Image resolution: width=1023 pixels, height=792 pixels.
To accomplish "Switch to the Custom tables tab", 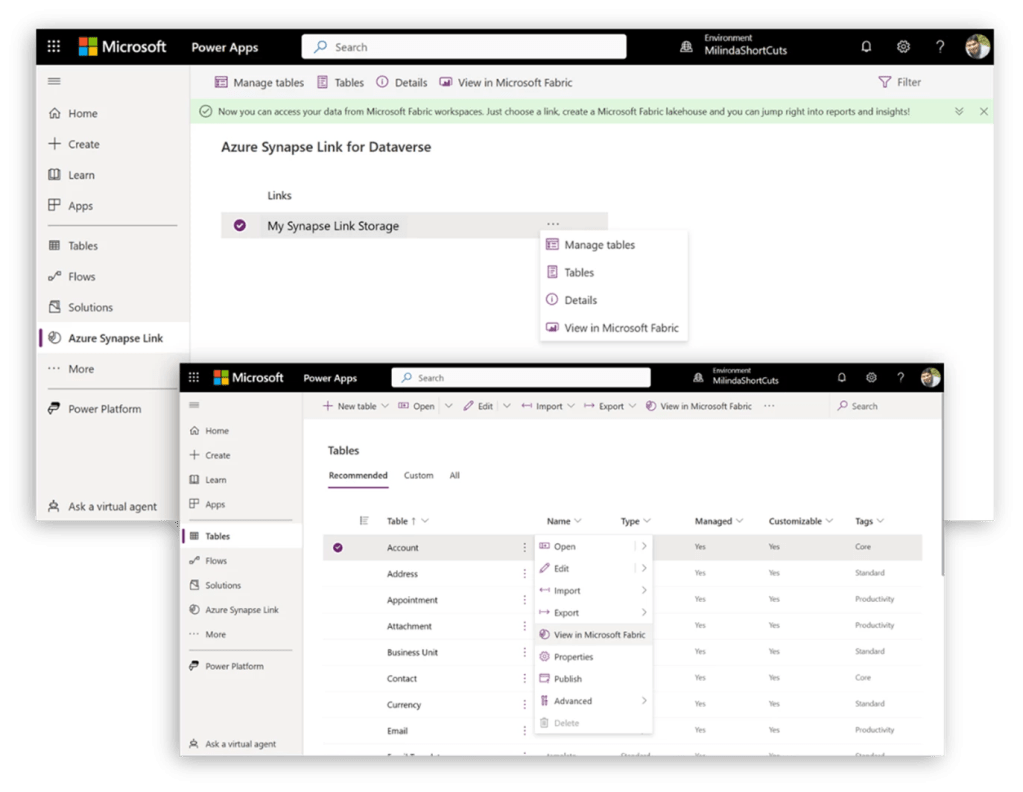I will (x=418, y=475).
